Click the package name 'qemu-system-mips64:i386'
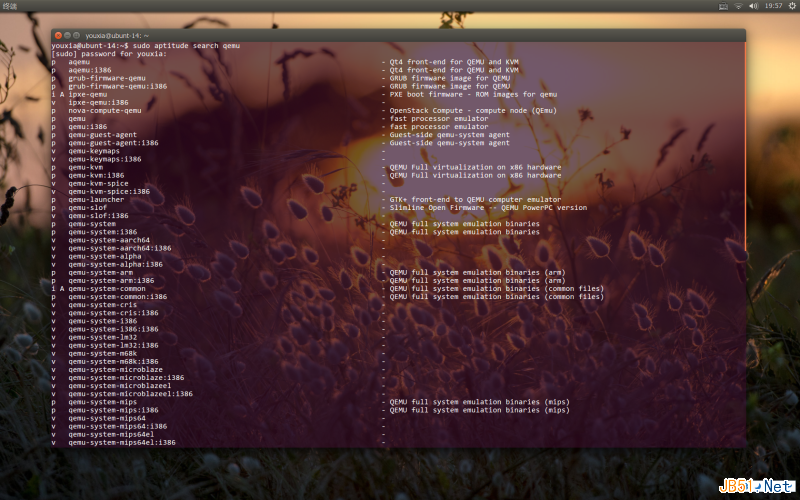800x500 pixels. [x=118, y=427]
